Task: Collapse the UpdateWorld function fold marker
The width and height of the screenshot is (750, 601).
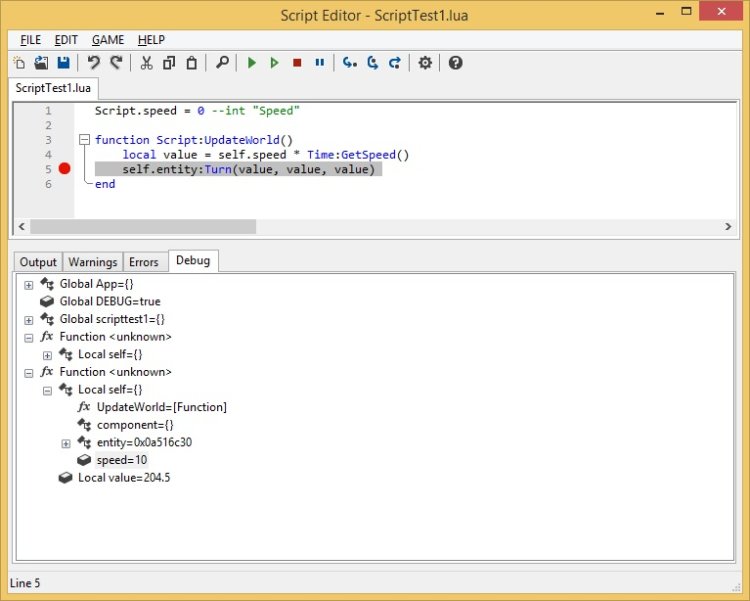Action: tap(84, 140)
